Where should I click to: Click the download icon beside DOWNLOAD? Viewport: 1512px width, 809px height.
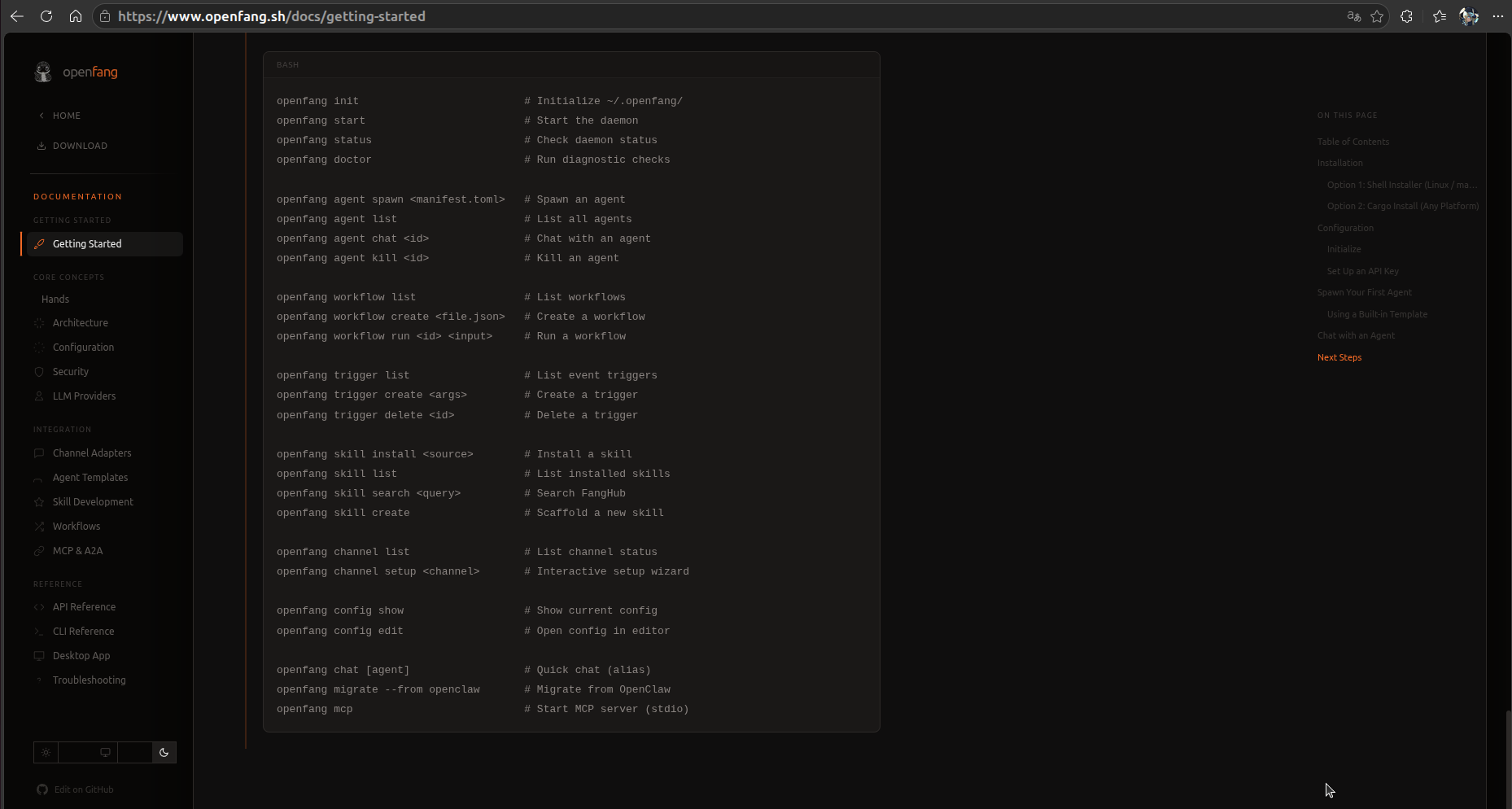tap(42, 146)
